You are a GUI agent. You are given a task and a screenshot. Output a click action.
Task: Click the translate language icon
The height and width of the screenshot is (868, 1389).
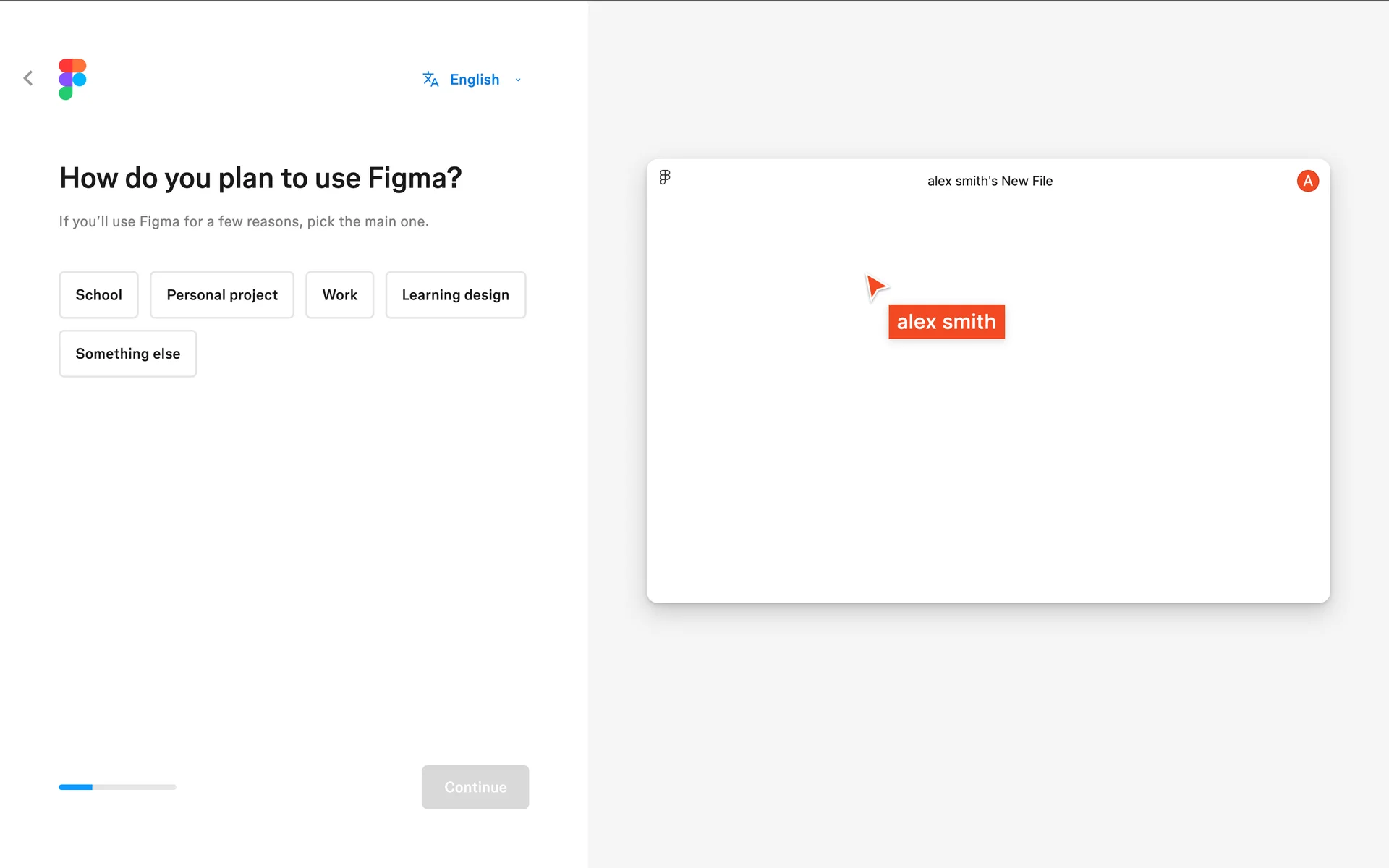(x=430, y=79)
